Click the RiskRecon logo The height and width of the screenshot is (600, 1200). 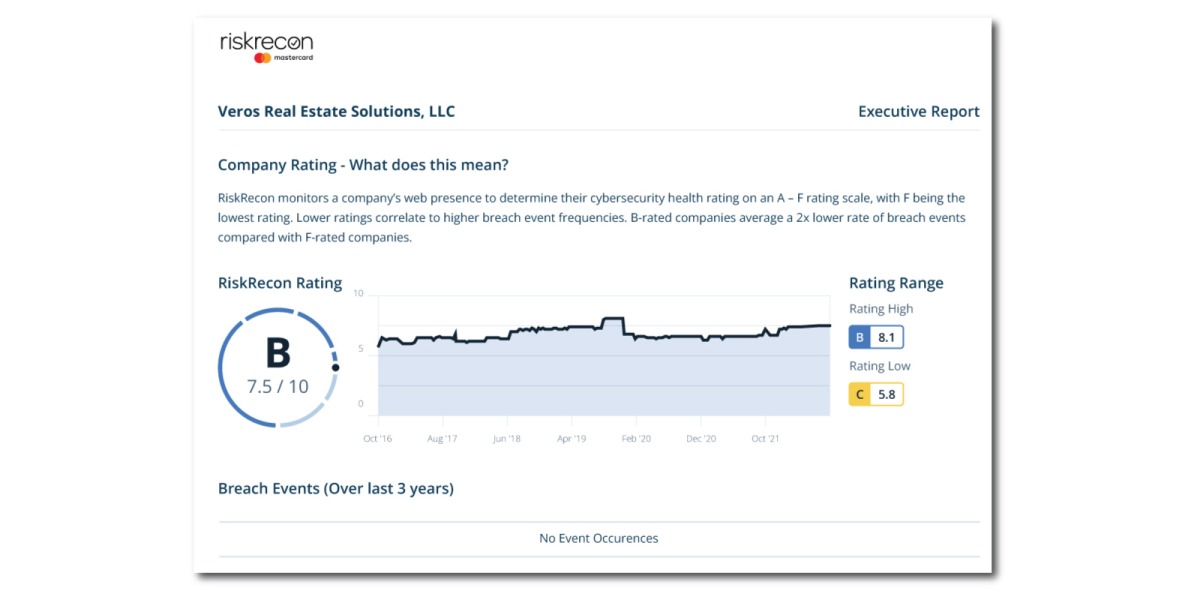tap(266, 42)
